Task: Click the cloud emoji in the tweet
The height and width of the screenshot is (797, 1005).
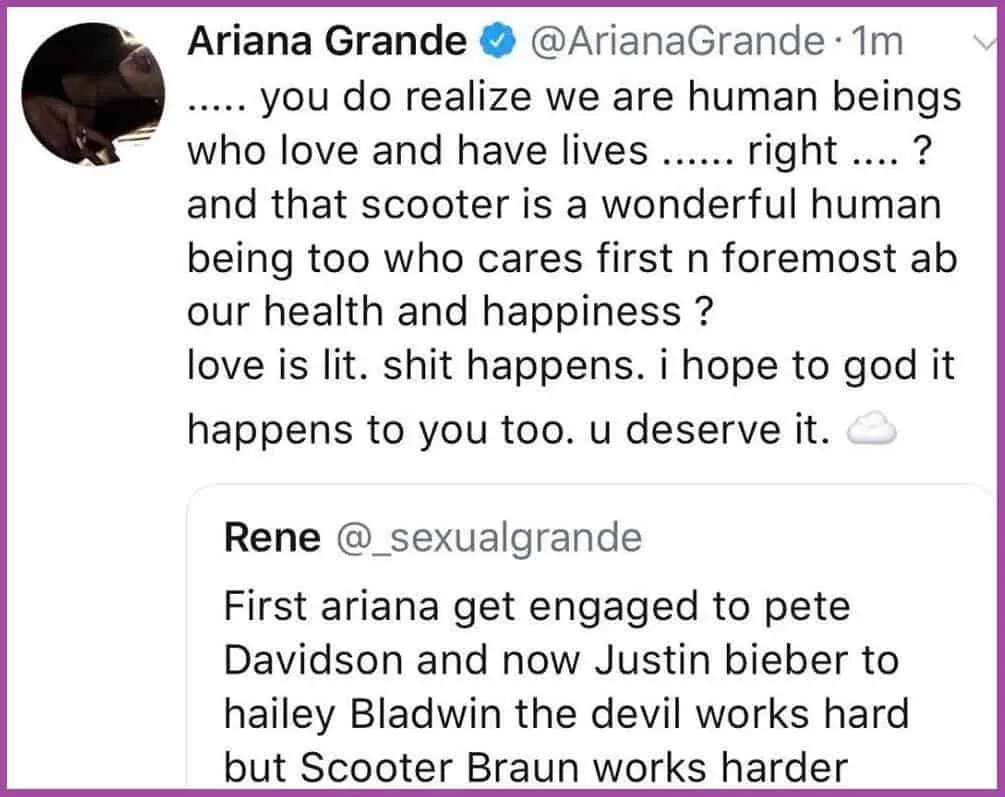Action: click(x=871, y=430)
